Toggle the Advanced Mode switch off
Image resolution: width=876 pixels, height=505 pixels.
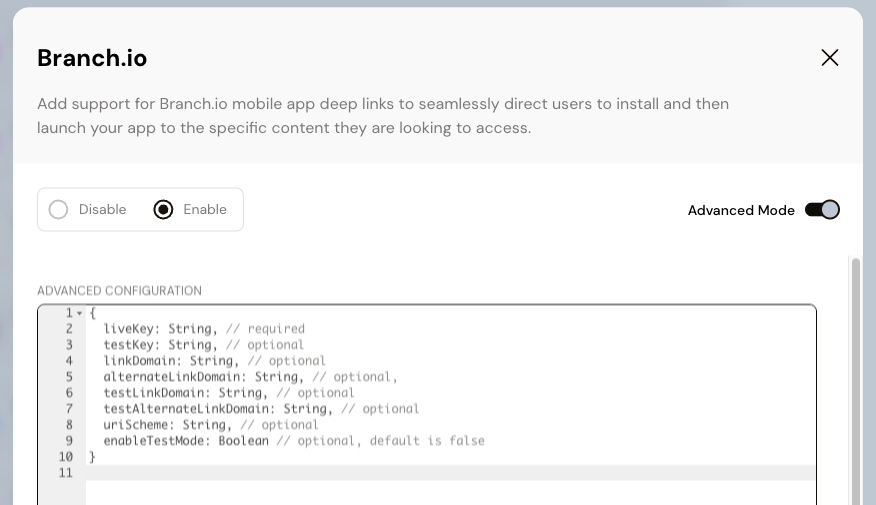click(822, 210)
